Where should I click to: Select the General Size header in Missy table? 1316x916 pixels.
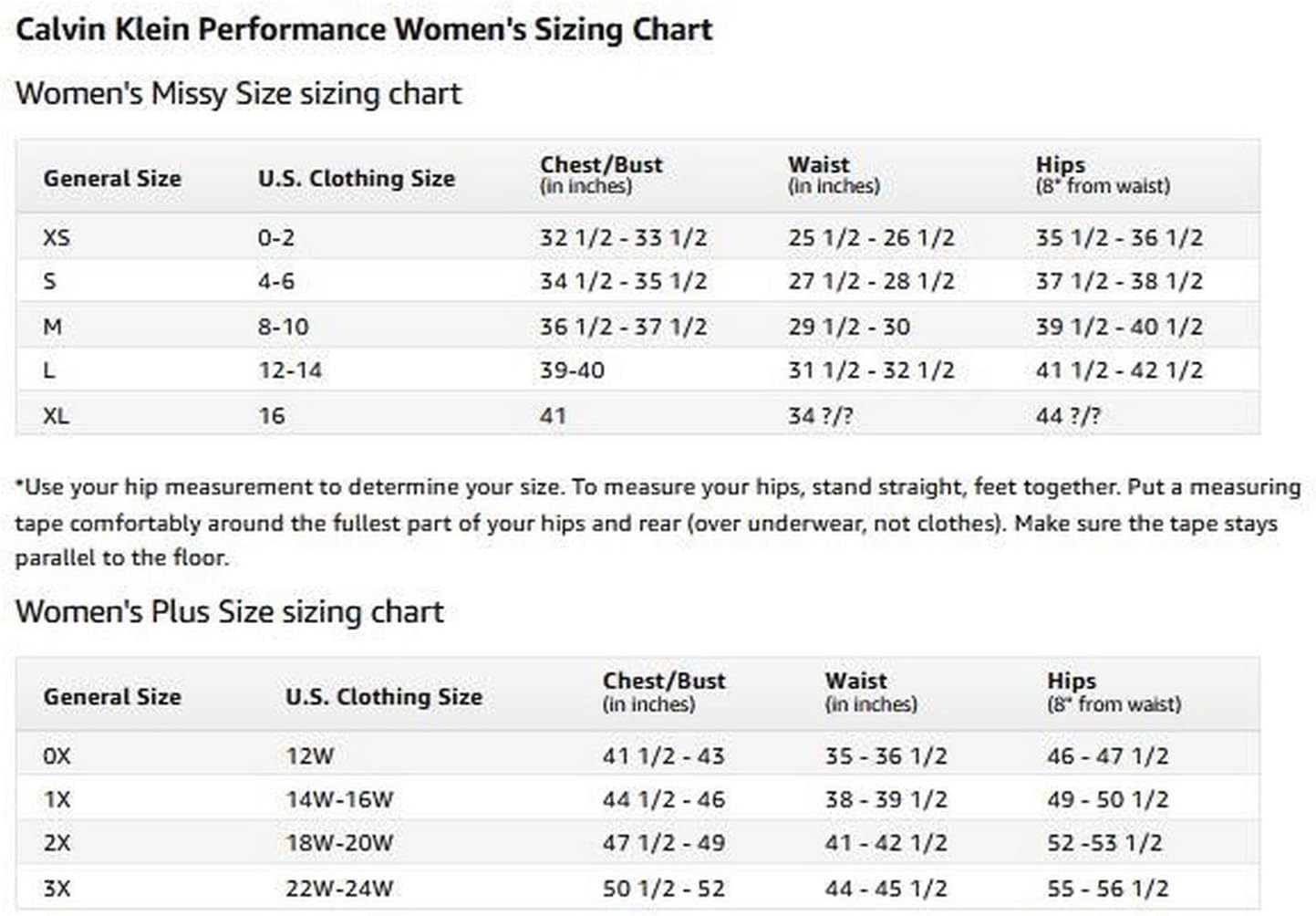[x=112, y=178]
